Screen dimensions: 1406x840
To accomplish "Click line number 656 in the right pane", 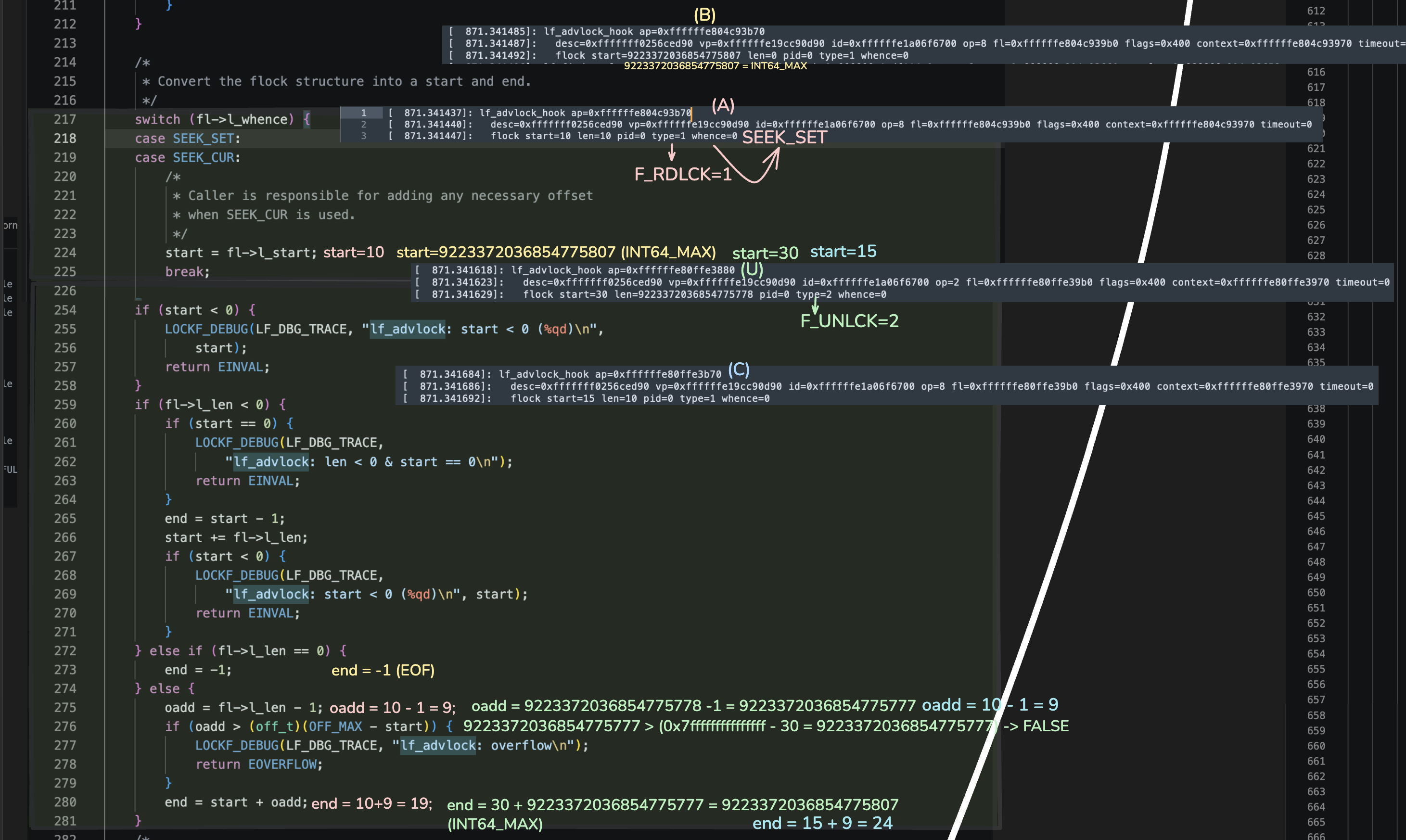I will [x=1316, y=684].
